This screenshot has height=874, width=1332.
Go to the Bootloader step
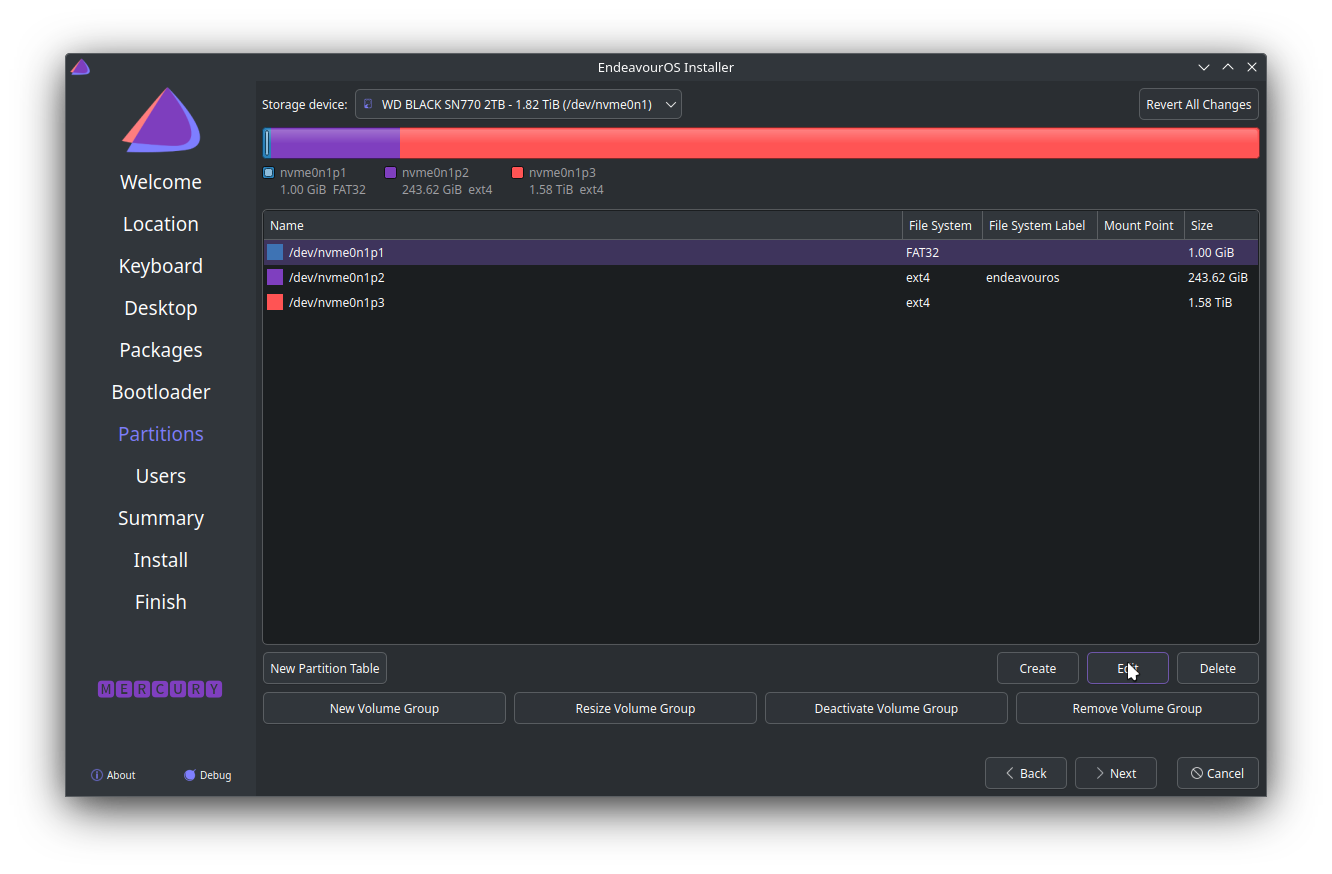pos(161,392)
